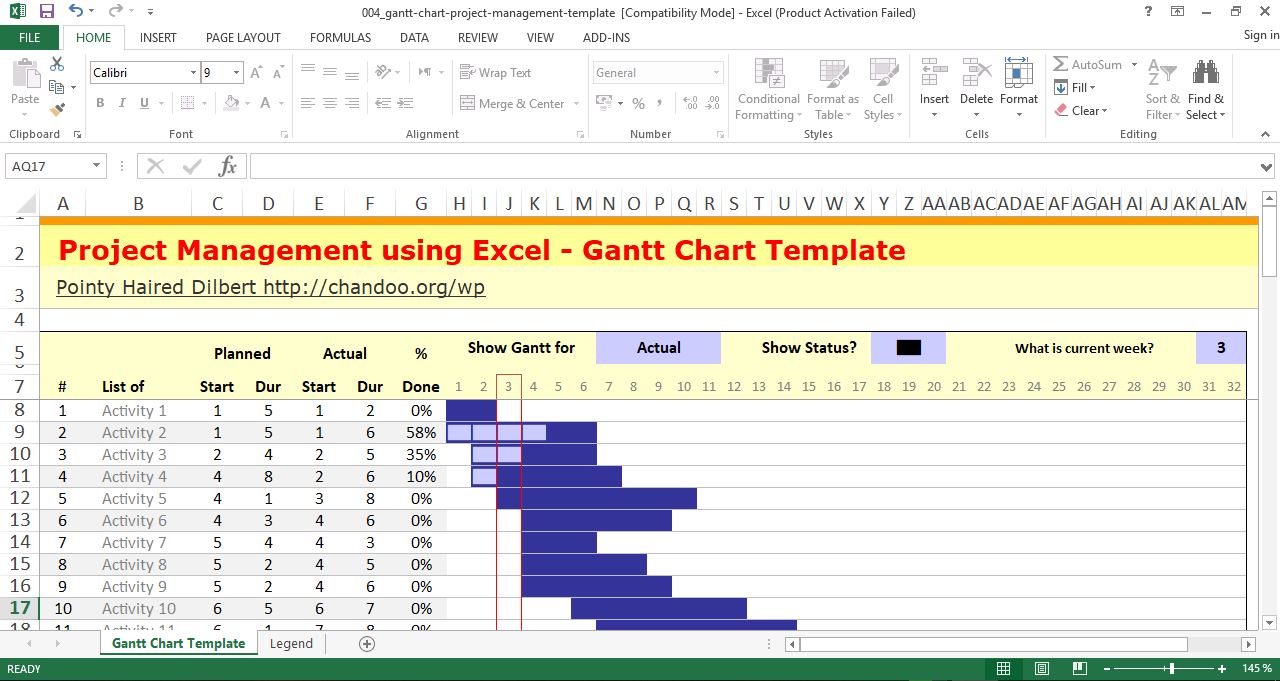Click the Find & Select binoculars icon
The width and height of the screenshot is (1280, 681).
click(1205, 72)
